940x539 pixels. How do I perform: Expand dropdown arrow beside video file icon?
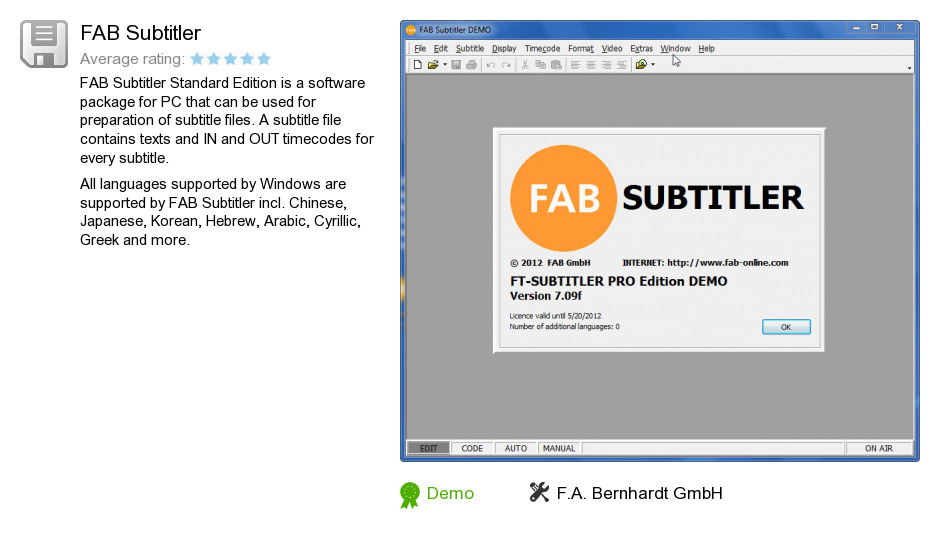tap(653, 65)
